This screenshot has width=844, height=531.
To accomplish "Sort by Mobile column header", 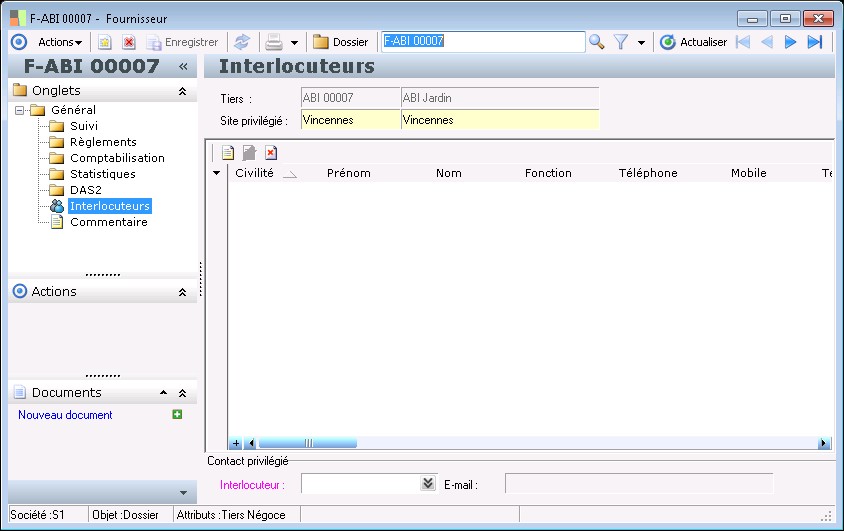I will point(749,173).
